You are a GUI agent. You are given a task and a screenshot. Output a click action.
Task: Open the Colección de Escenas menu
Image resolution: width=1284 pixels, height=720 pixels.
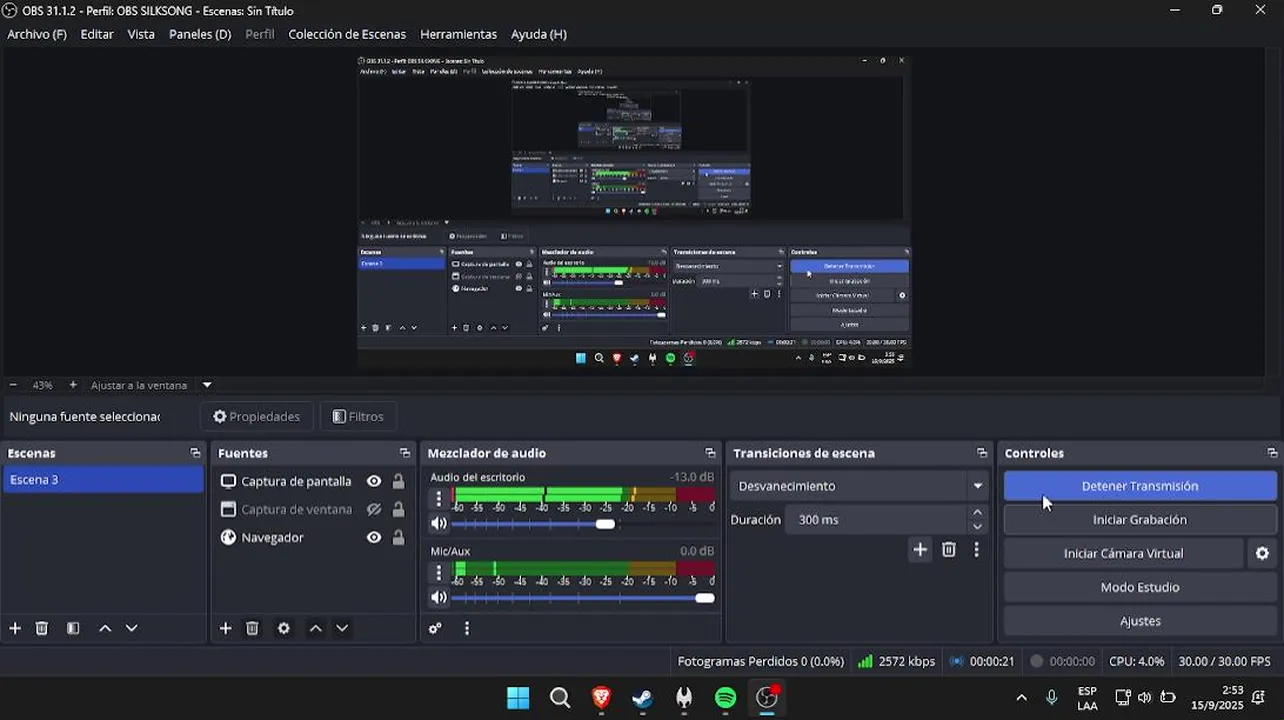point(347,34)
